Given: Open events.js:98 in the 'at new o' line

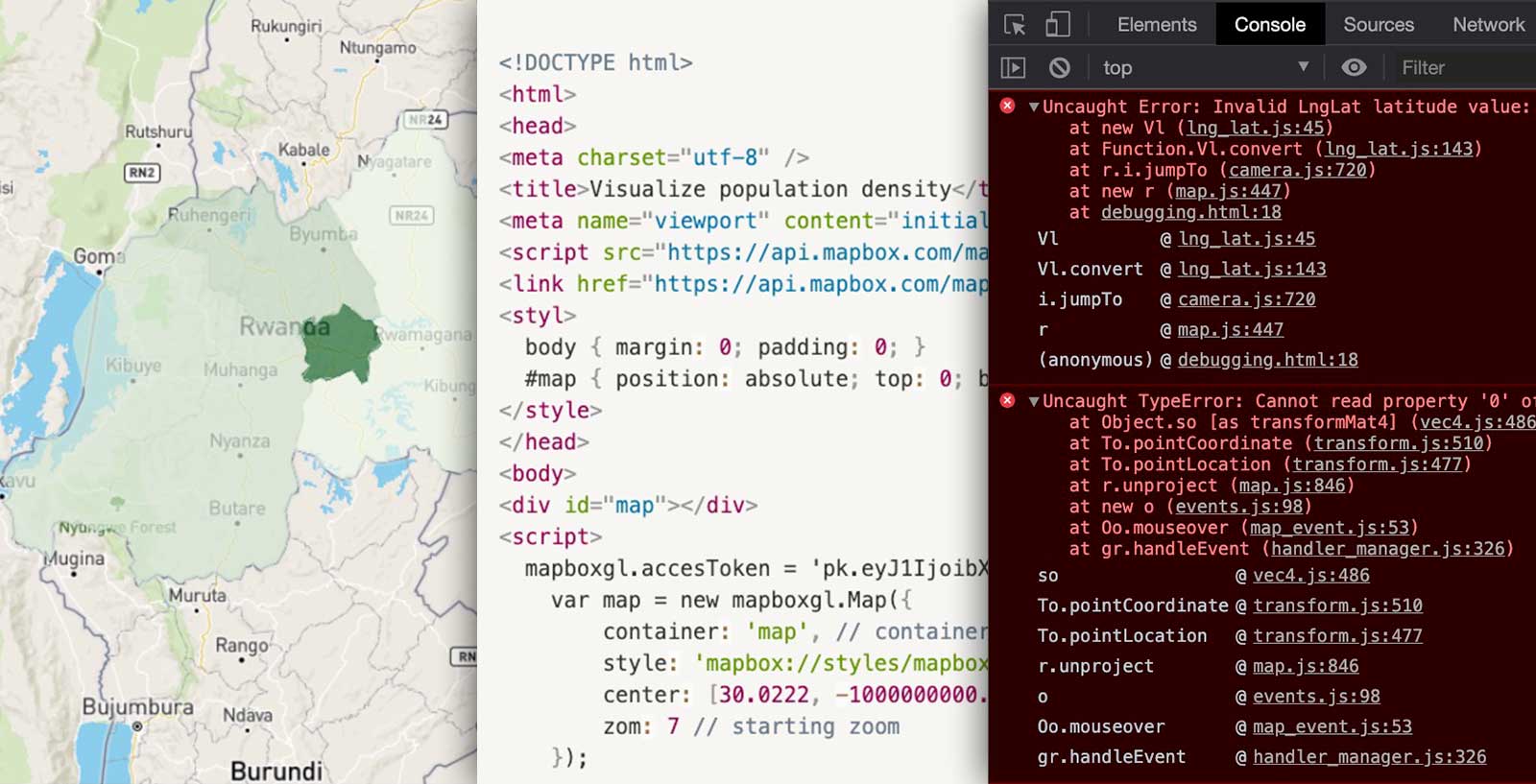Looking at the screenshot, I should click(1239, 507).
